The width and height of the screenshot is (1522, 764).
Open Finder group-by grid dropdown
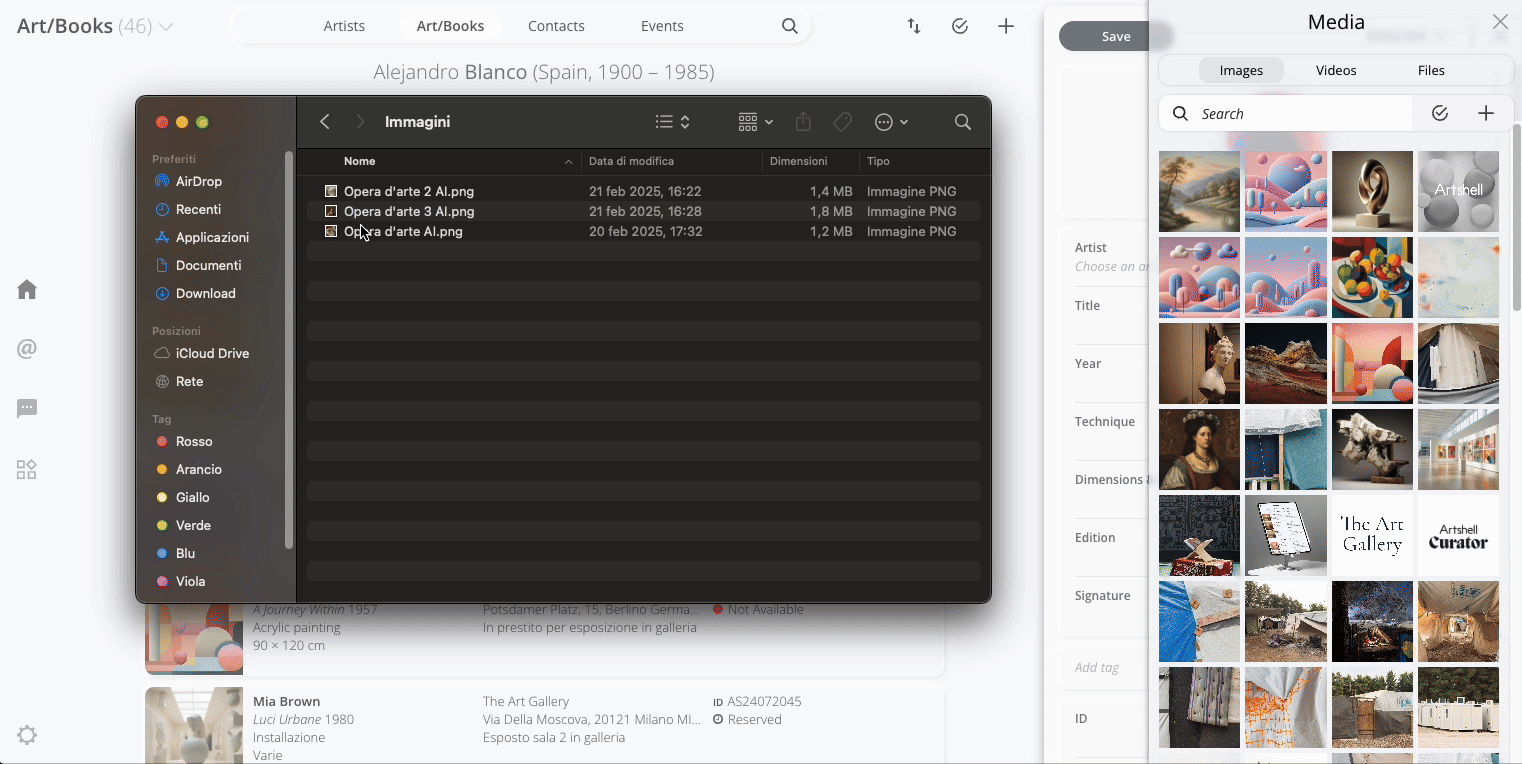[755, 122]
